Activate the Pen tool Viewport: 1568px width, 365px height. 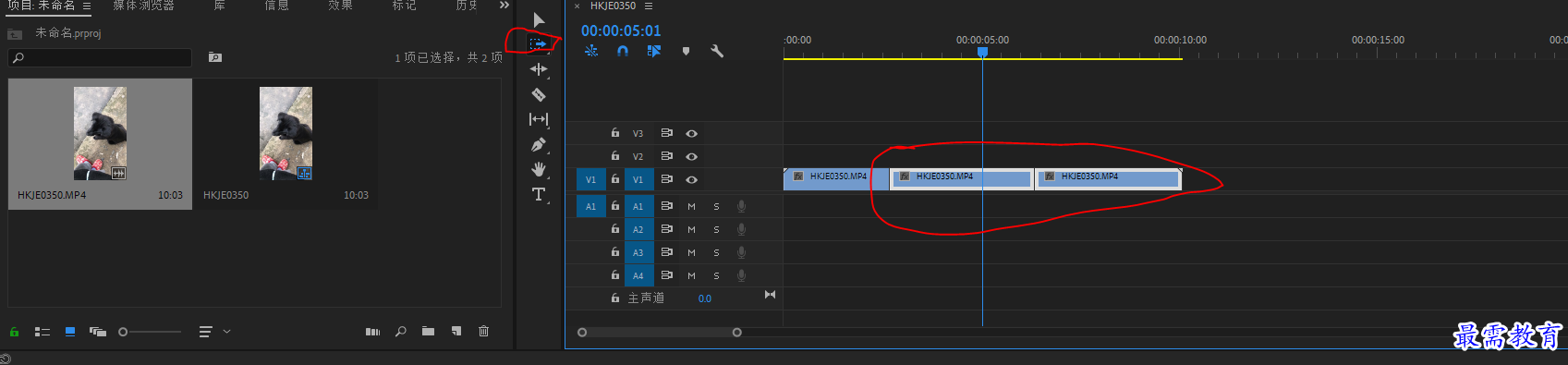point(539,144)
